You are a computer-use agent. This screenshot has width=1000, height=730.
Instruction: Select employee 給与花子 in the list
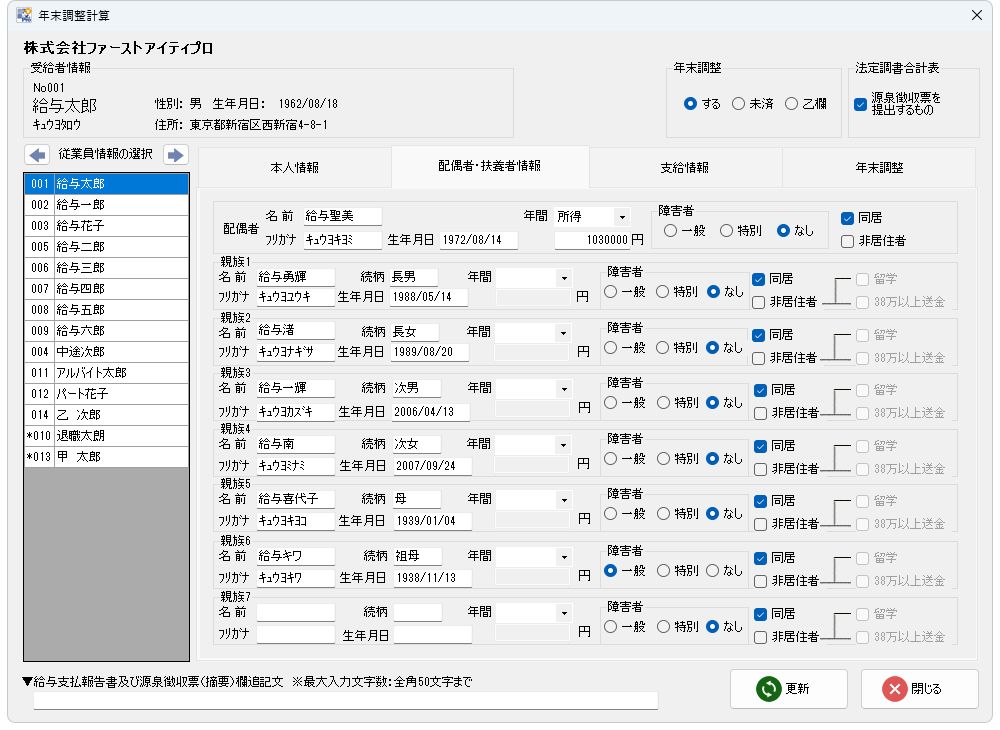click(x=106, y=226)
